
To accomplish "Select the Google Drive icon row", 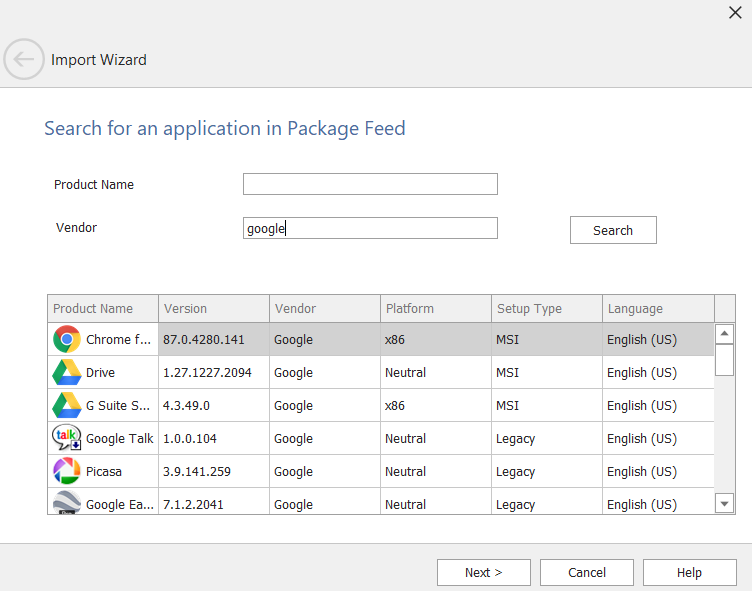I will click(67, 372).
